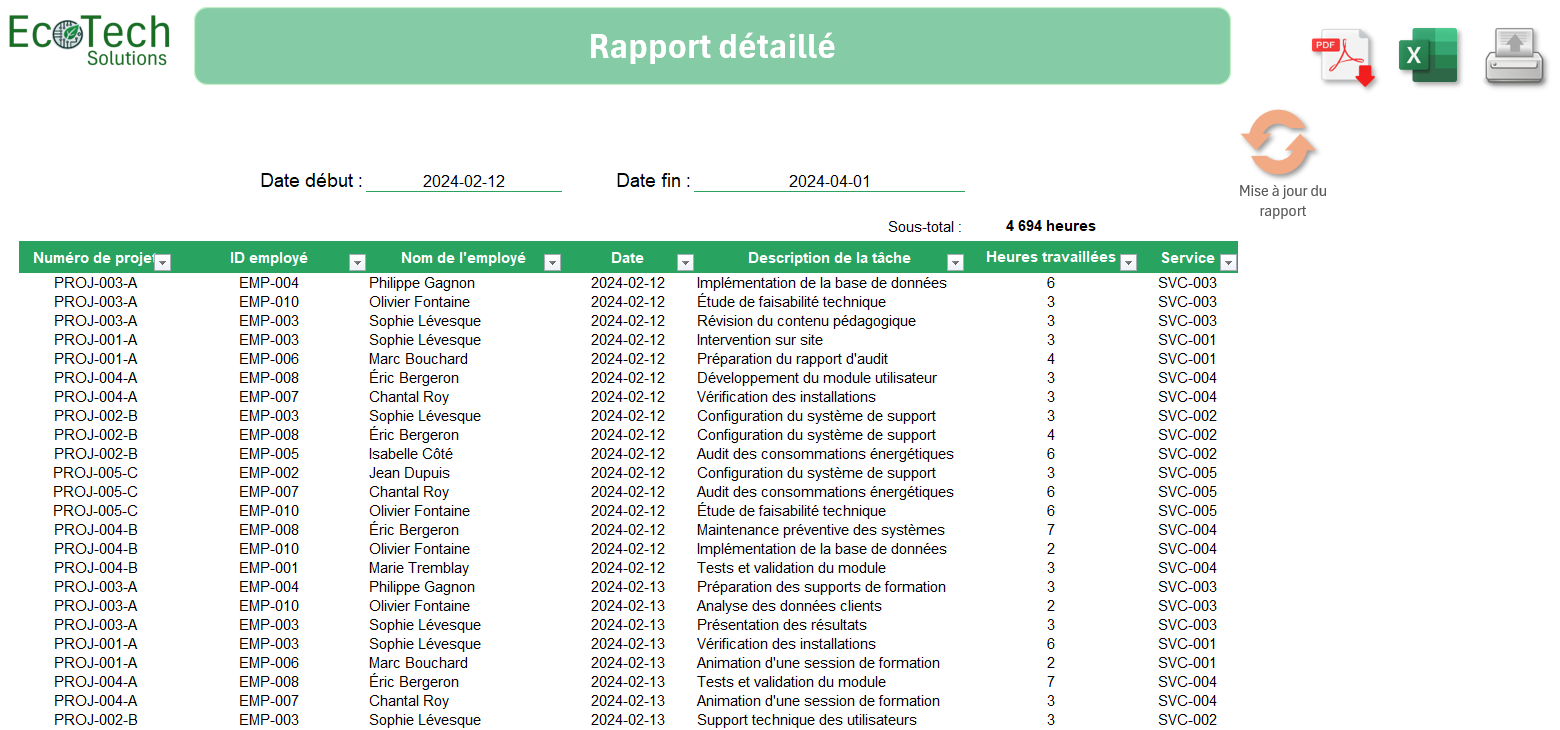The width and height of the screenshot is (1560, 730).
Task: Click the Rapport détaillé title banner
Action: pyautogui.click(x=711, y=46)
